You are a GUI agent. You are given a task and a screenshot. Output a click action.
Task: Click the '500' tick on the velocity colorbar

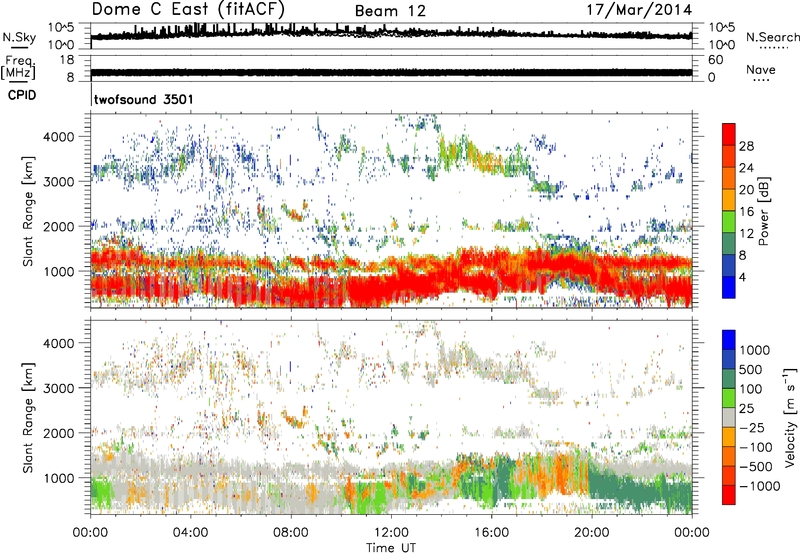click(x=751, y=370)
